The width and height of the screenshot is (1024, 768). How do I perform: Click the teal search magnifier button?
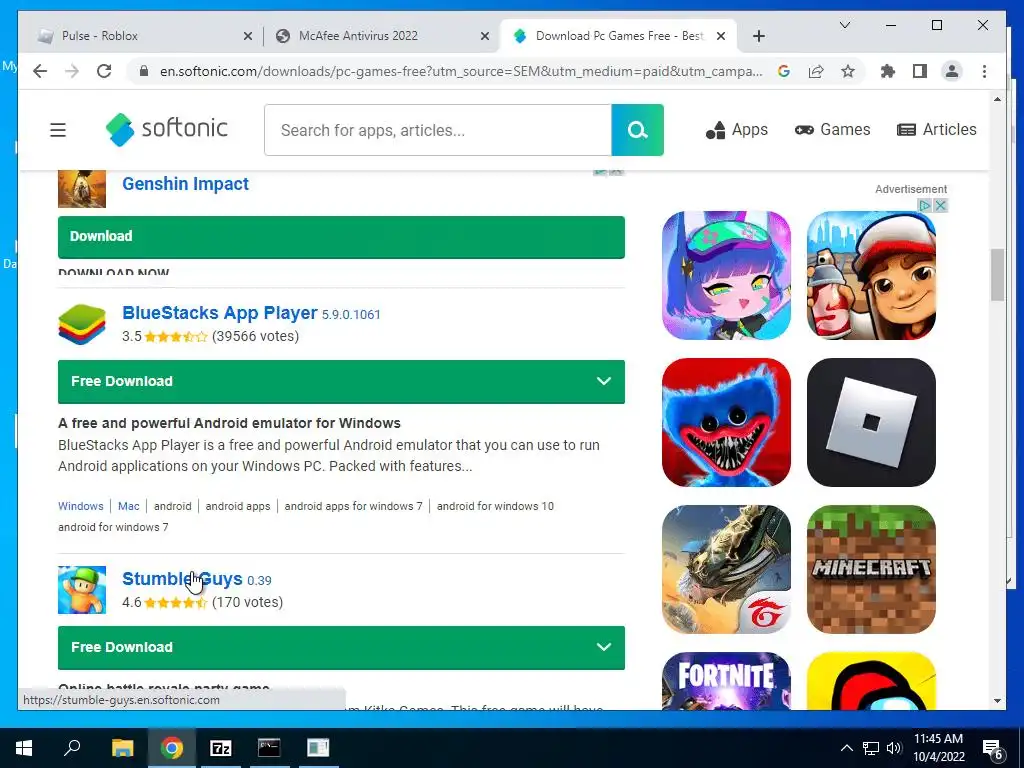click(637, 130)
